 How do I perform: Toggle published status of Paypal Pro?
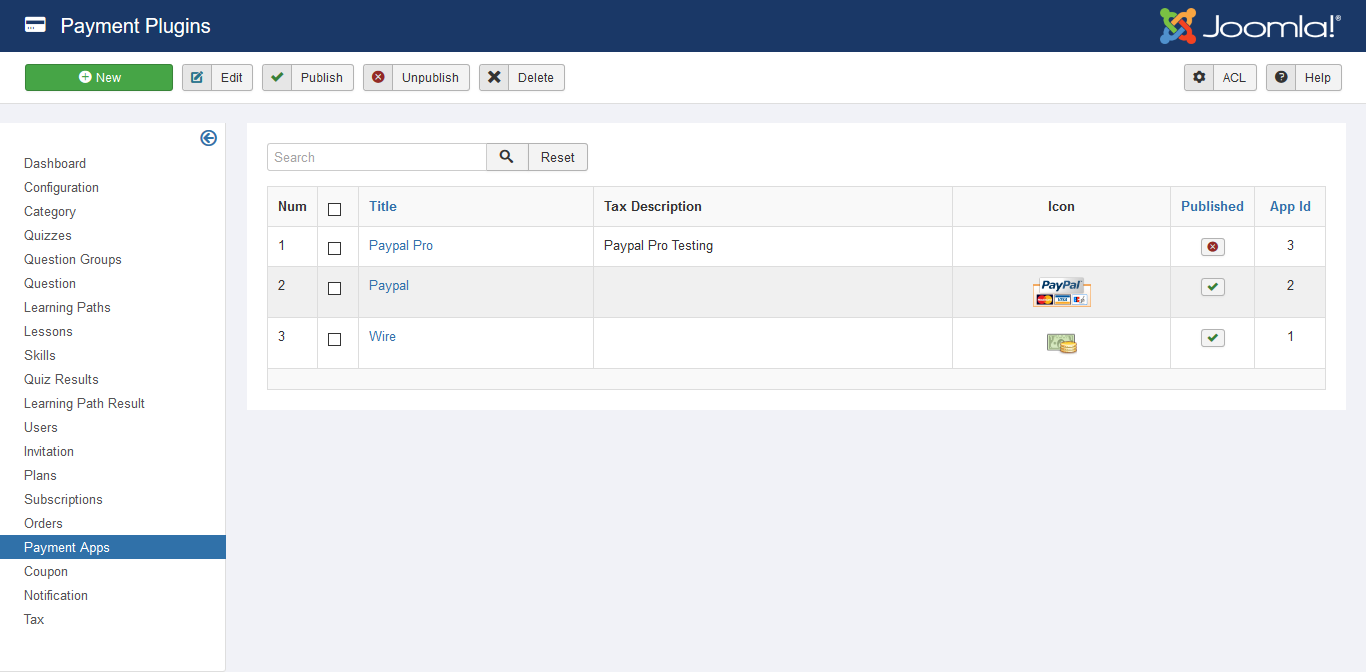click(x=1212, y=247)
